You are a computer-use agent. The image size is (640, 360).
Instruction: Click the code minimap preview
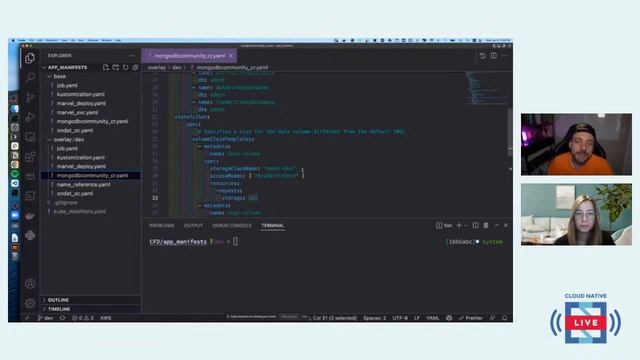(x=486, y=88)
